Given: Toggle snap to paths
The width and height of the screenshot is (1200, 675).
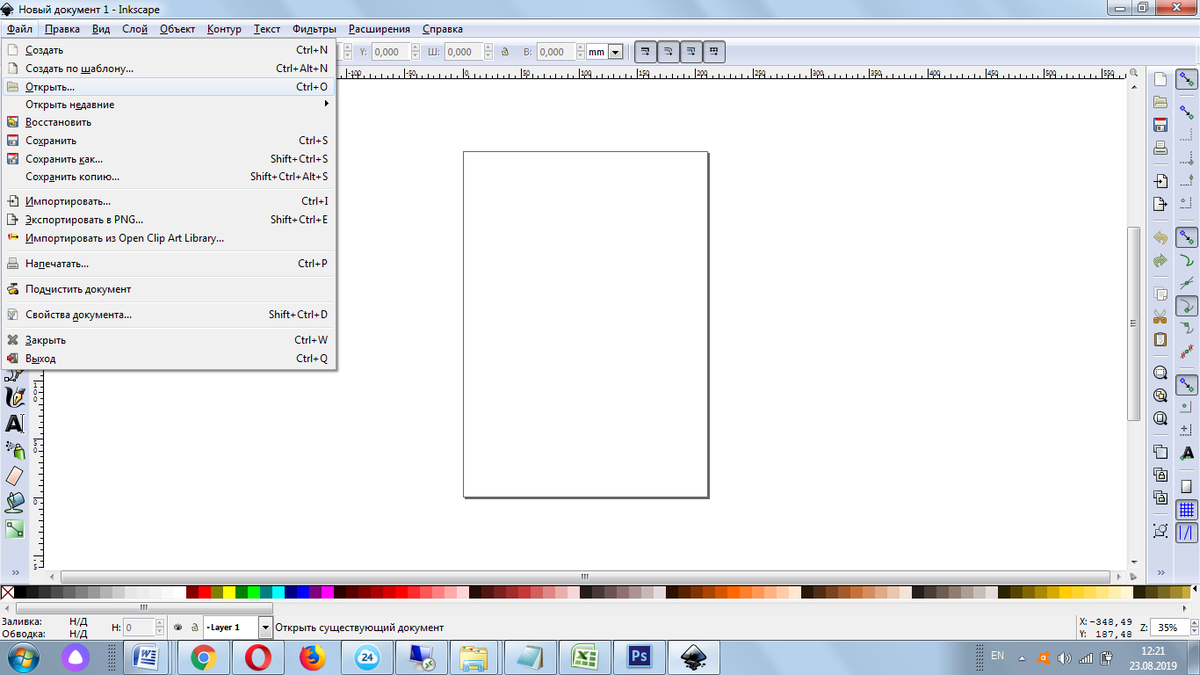Looking at the screenshot, I should pyautogui.click(x=1187, y=260).
